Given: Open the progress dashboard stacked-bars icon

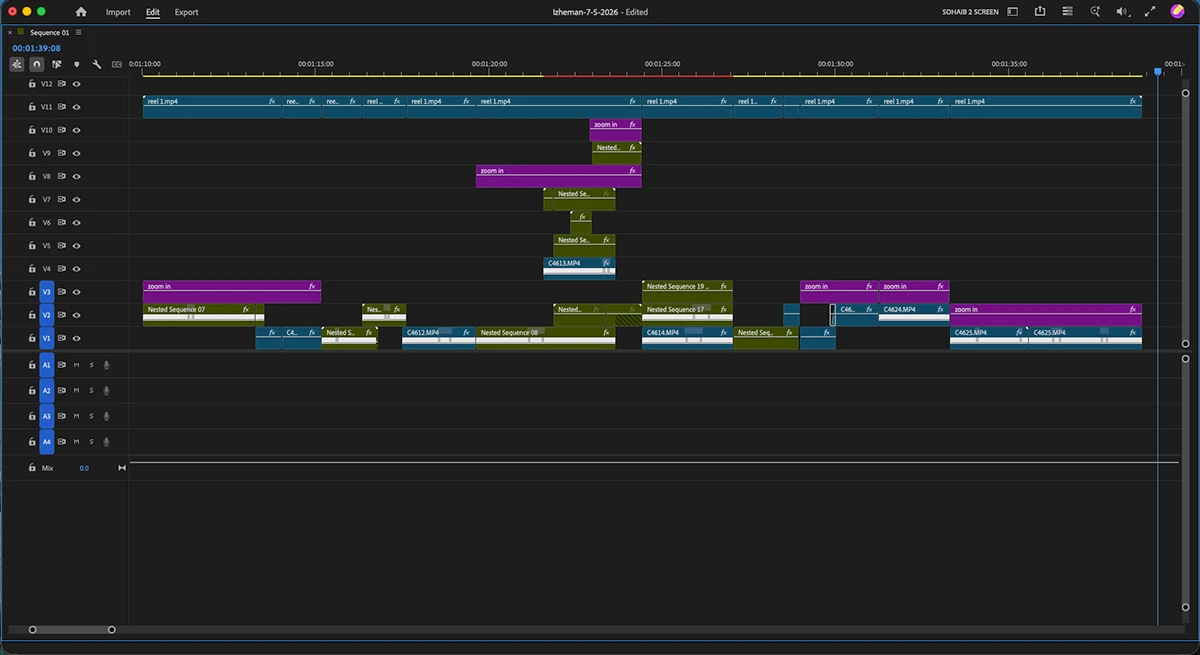Looking at the screenshot, I should tap(1068, 12).
